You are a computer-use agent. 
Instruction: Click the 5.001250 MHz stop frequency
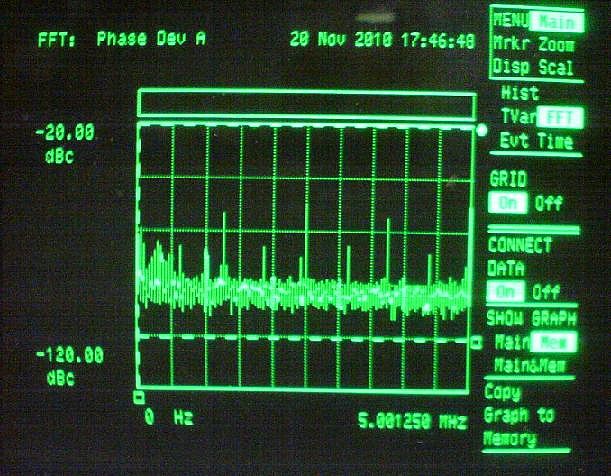tap(412, 421)
